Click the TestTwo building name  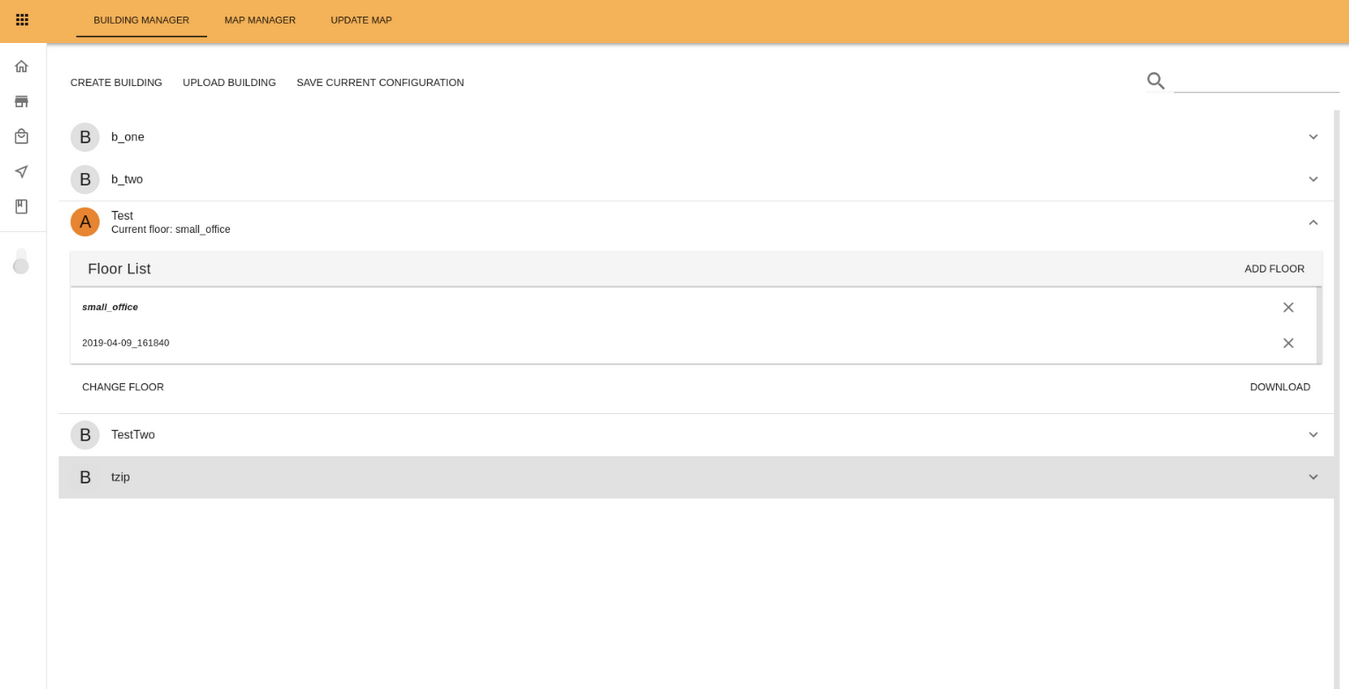133,435
